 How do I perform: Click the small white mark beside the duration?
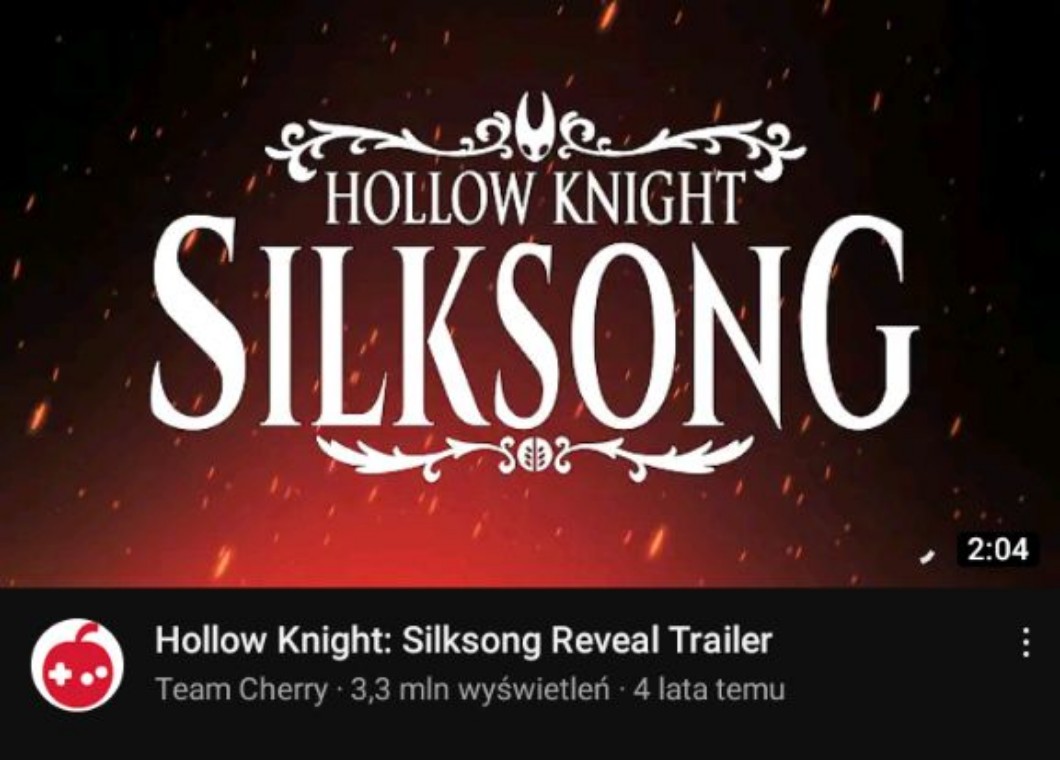coord(927,556)
